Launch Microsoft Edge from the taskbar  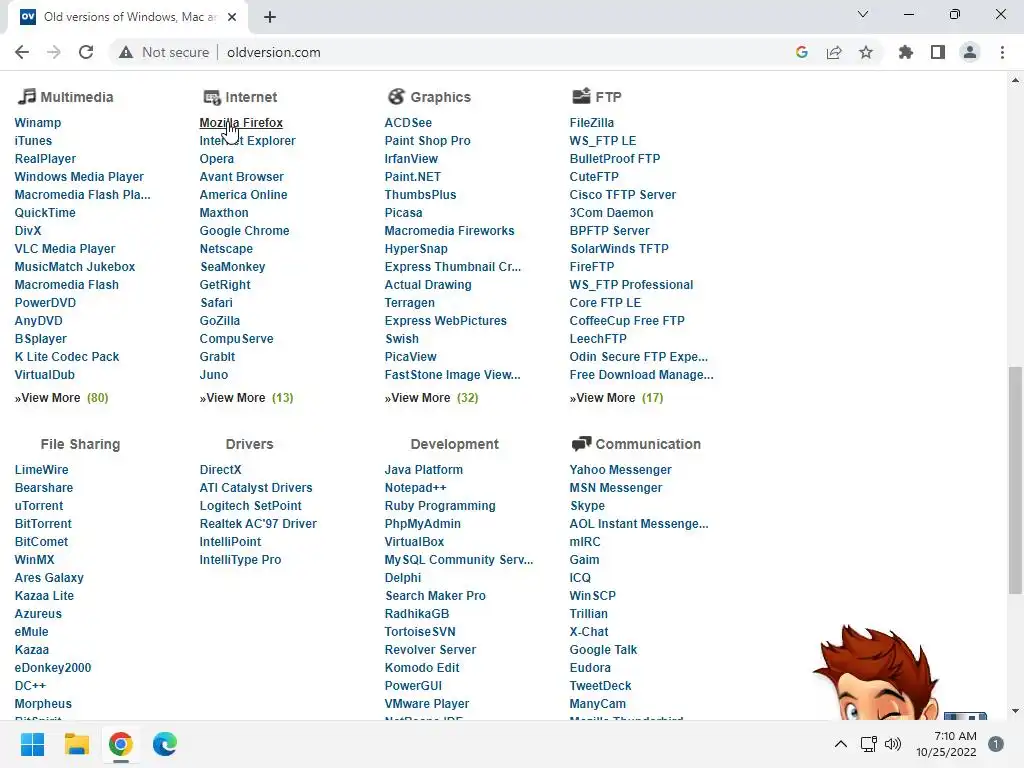(165, 744)
